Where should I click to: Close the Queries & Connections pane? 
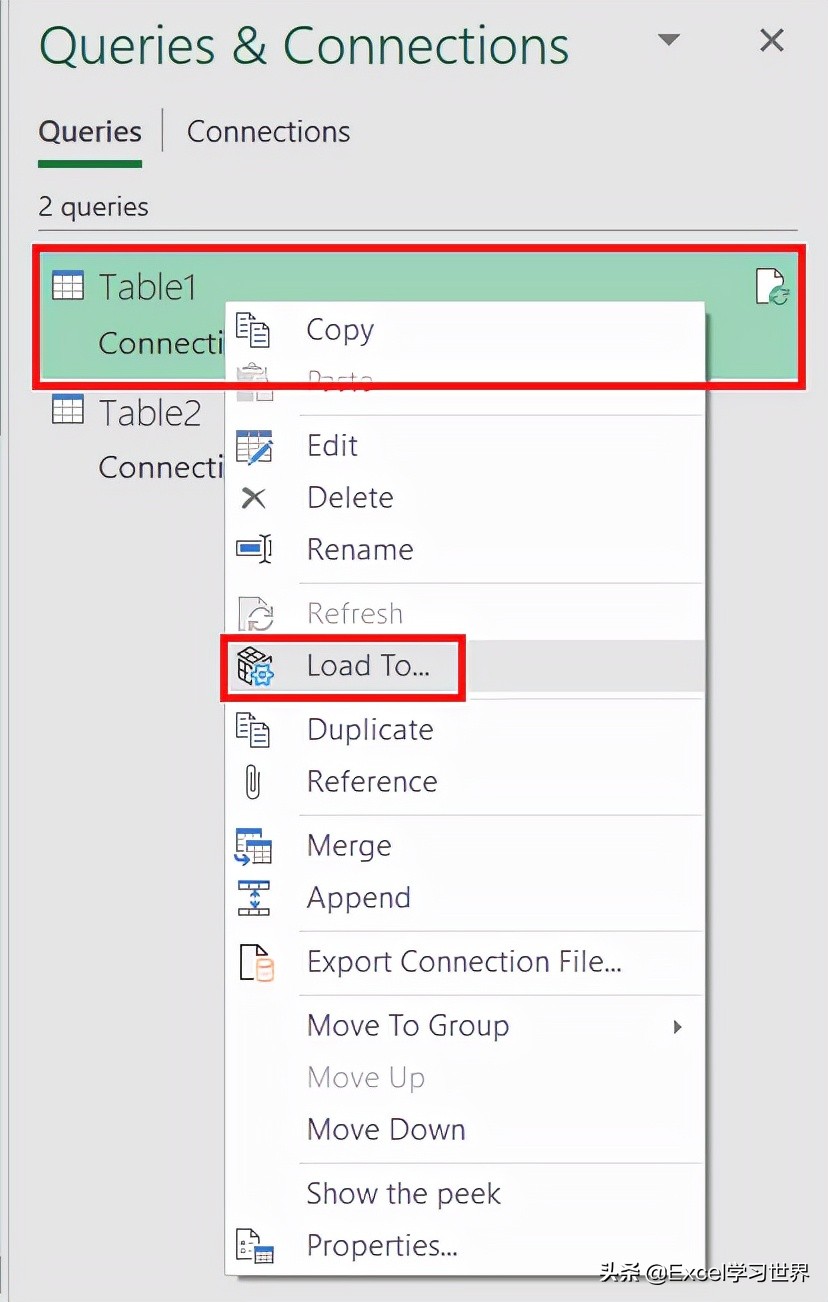point(772,41)
